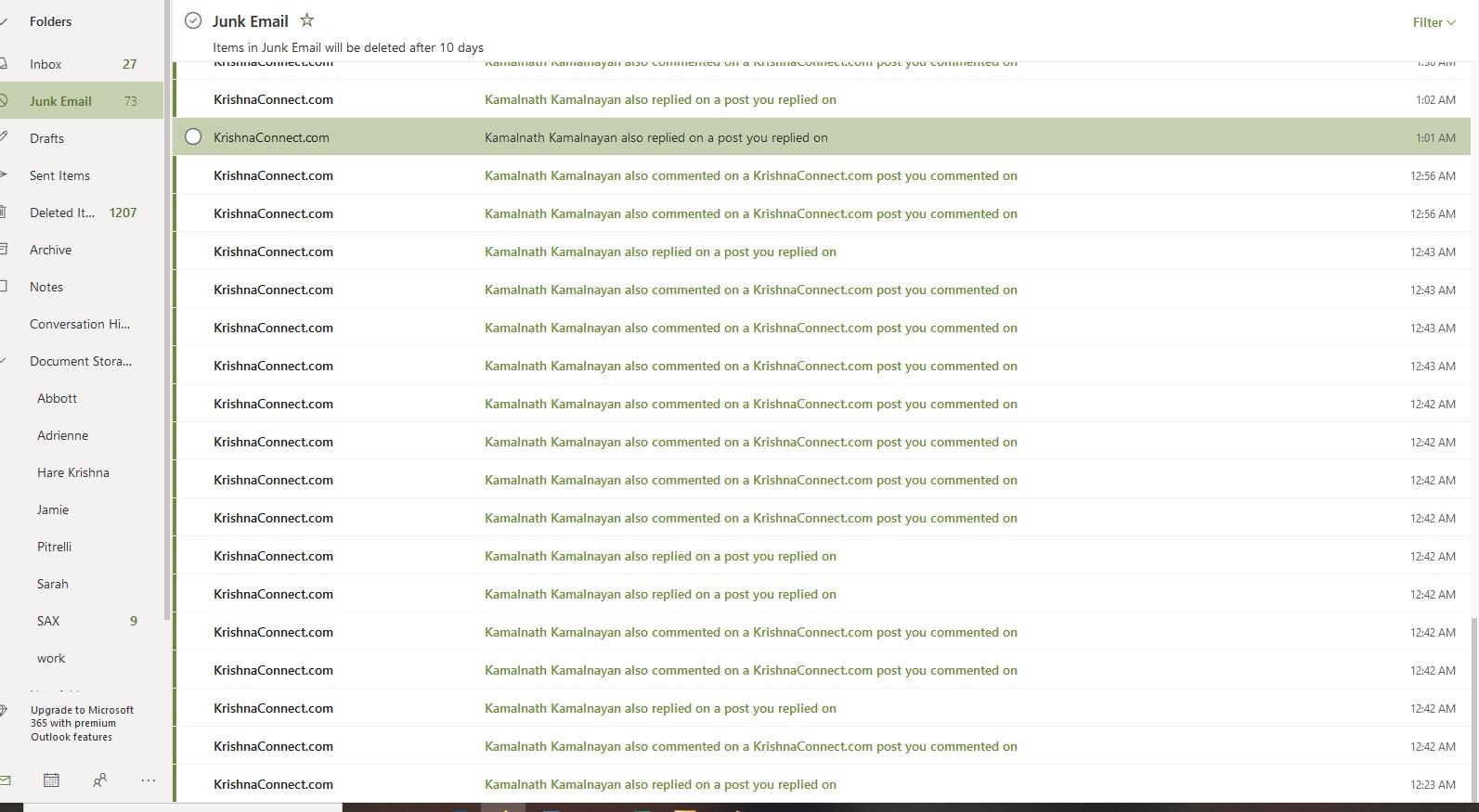Select the Junk Email folder

82,101
